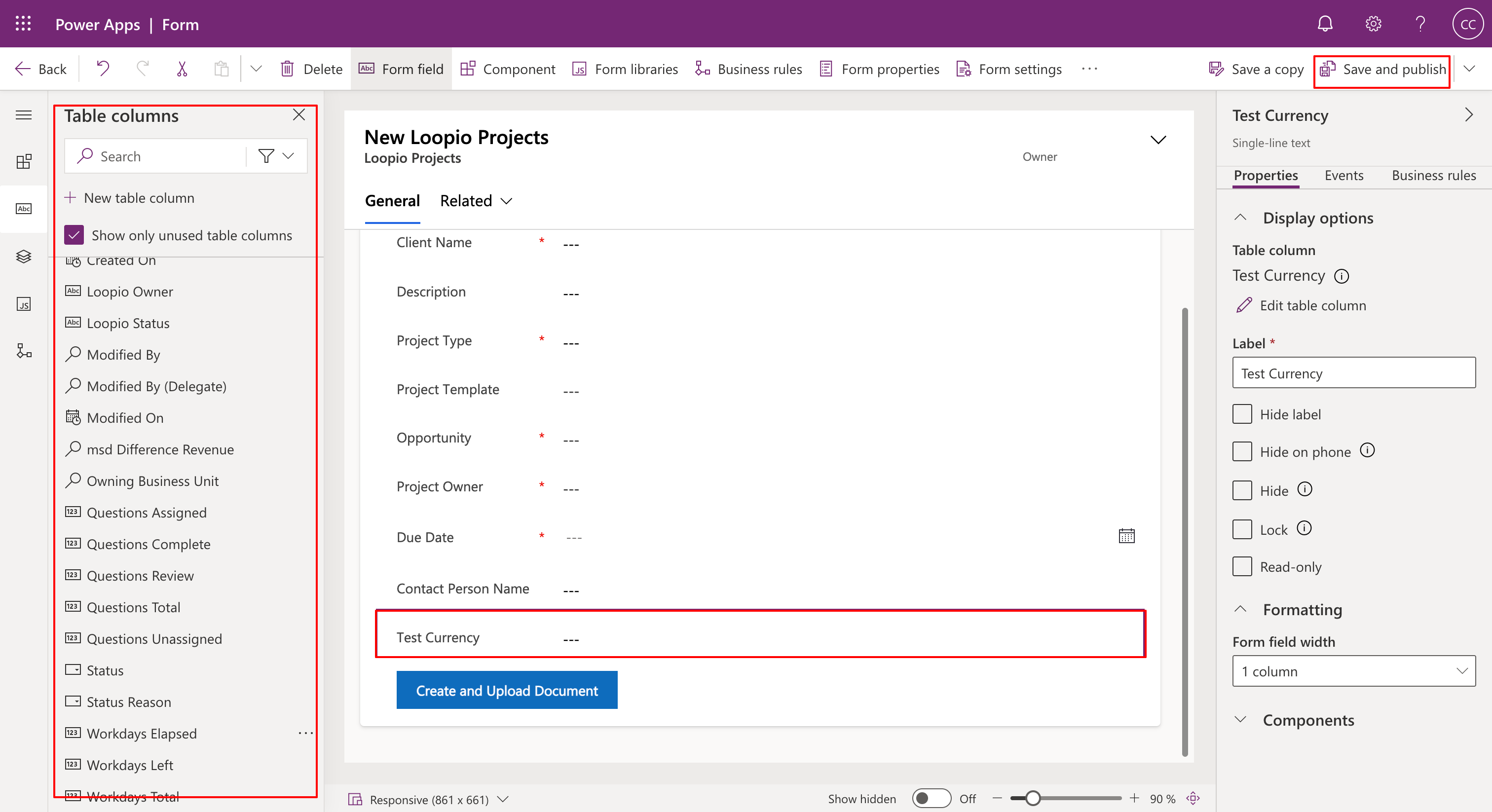
Task: Check the Hide checkbox
Action: pos(1242,490)
